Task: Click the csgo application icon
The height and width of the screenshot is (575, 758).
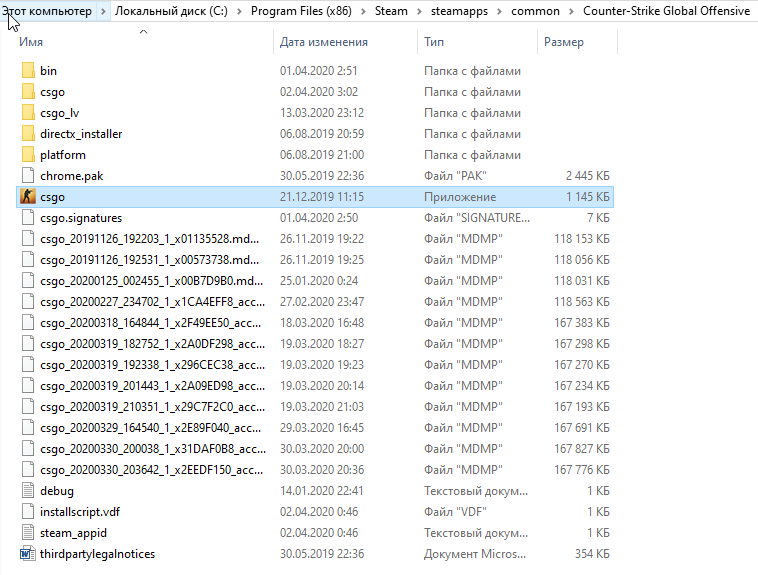Action: click(x=28, y=197)
